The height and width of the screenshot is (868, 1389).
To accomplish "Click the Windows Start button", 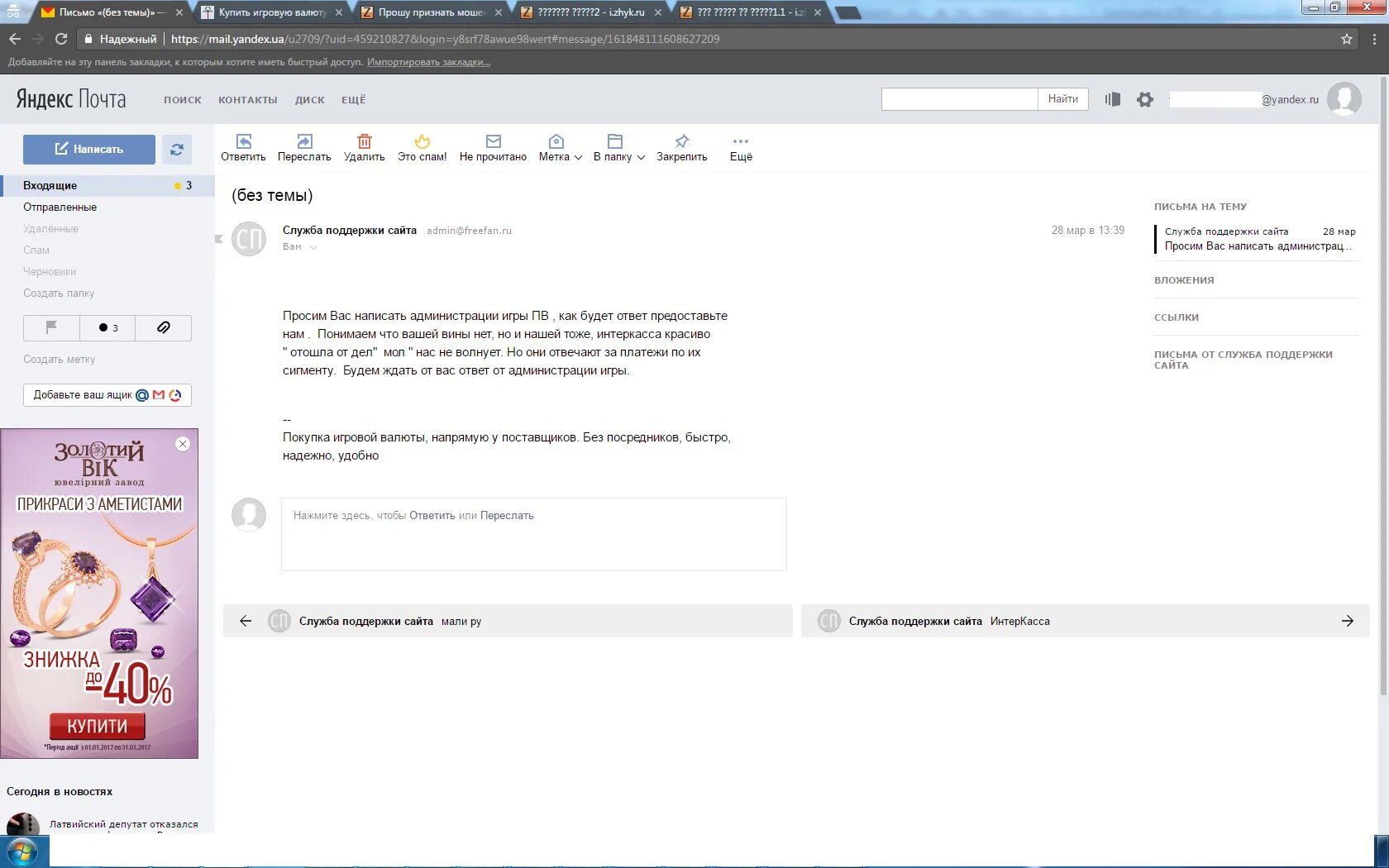I will click(22, 851).
